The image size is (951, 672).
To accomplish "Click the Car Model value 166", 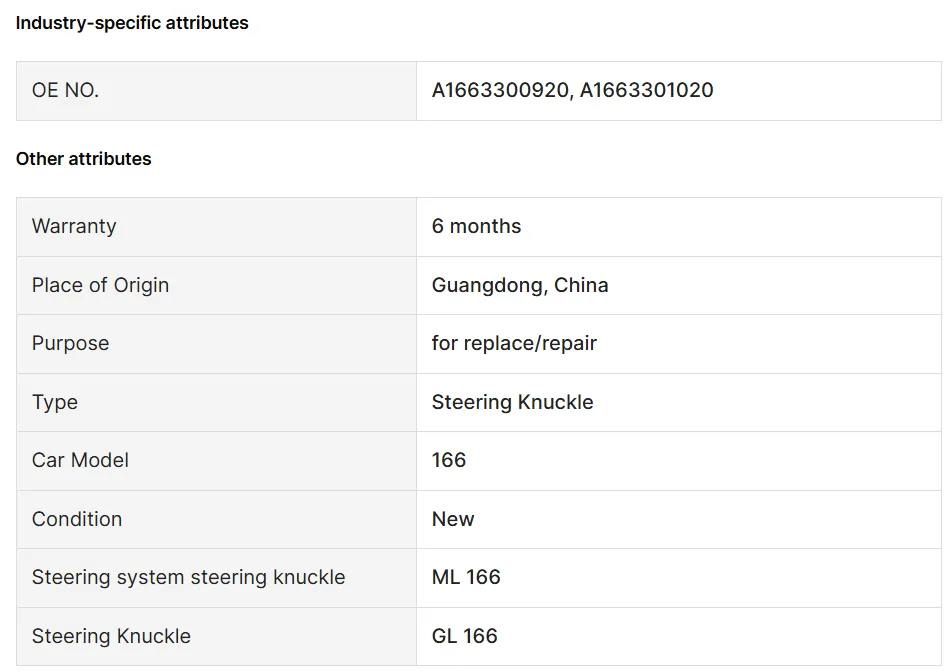I will coord(449,460).
